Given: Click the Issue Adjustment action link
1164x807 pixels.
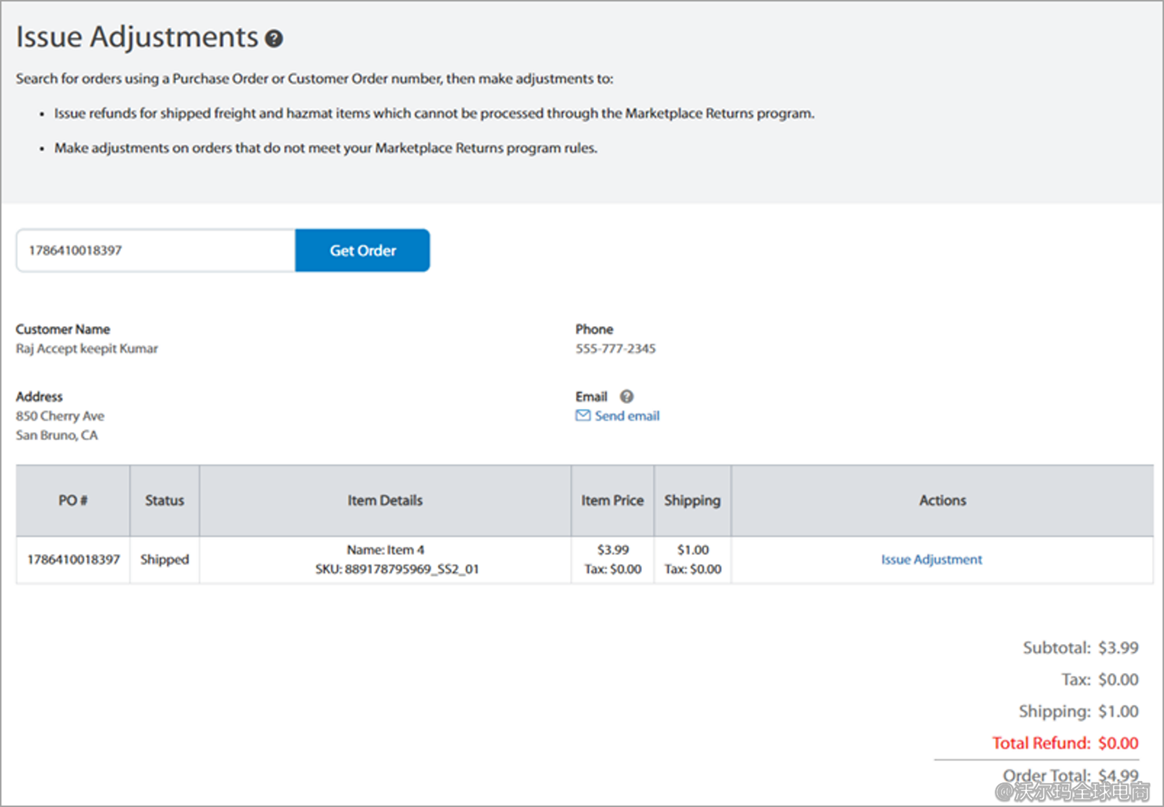Looking at the screenshot, I should 931,560.
